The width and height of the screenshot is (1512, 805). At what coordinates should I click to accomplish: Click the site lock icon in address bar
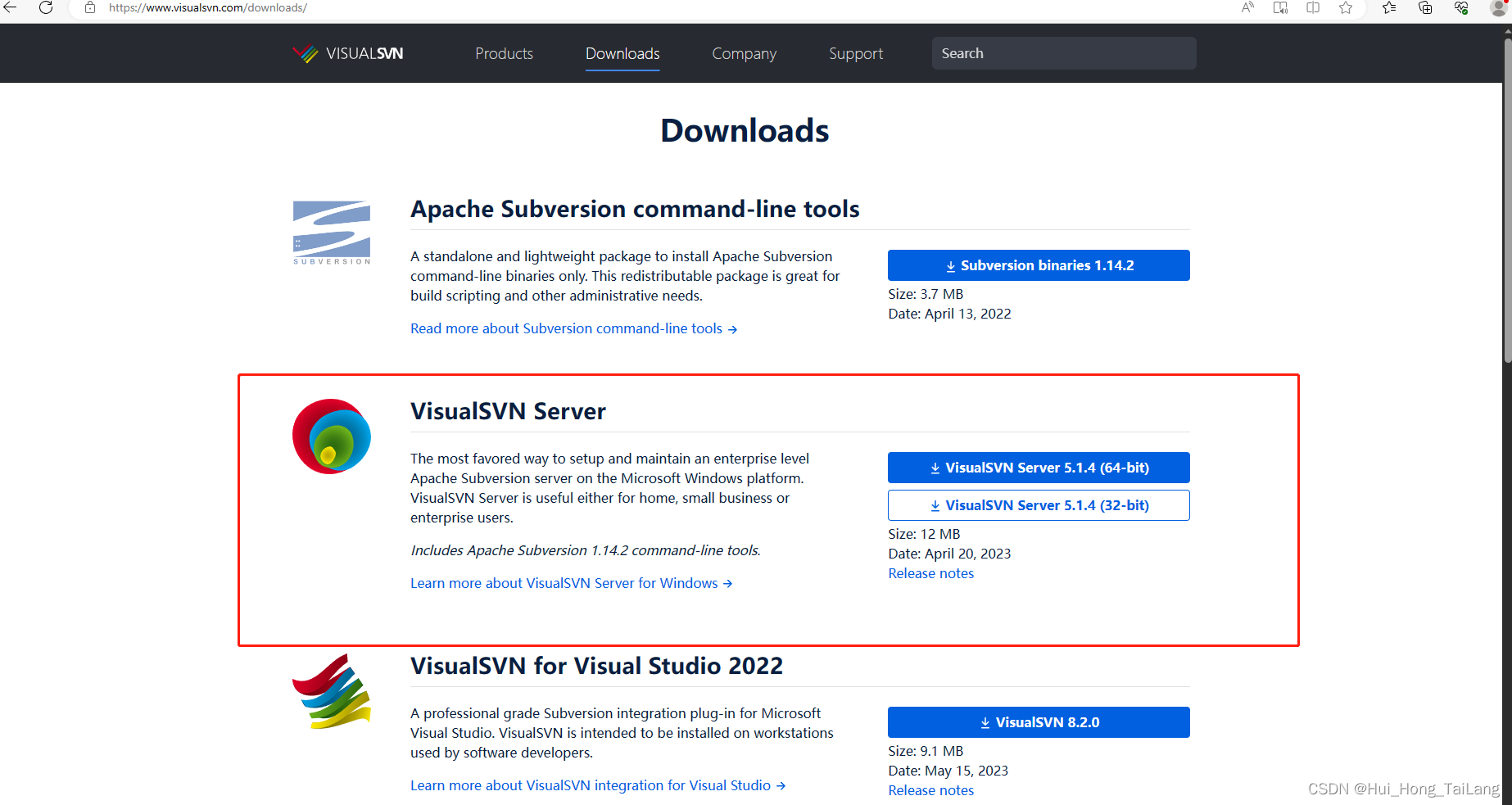click(90, 7)
